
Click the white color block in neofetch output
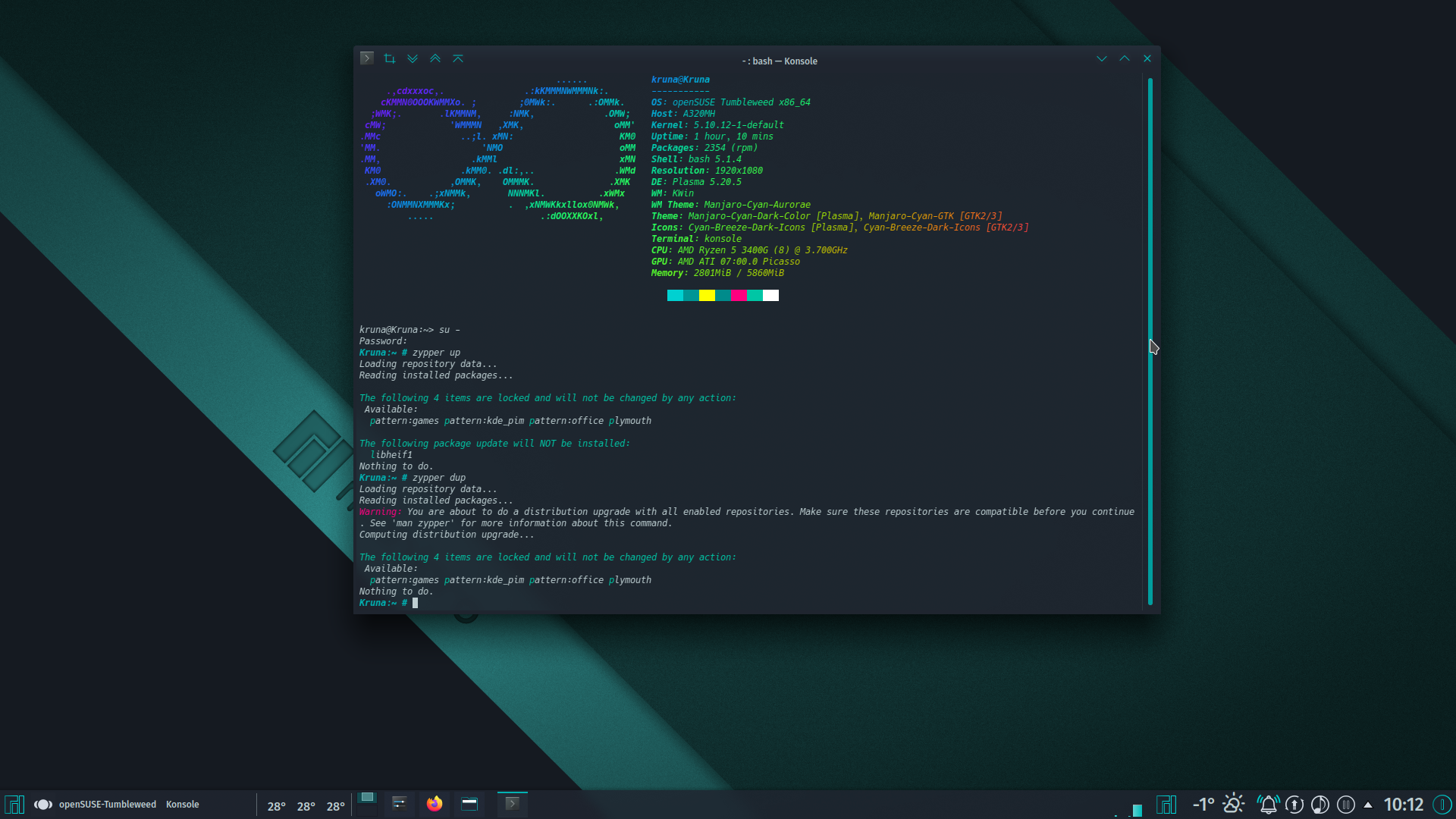coord(770,296)
